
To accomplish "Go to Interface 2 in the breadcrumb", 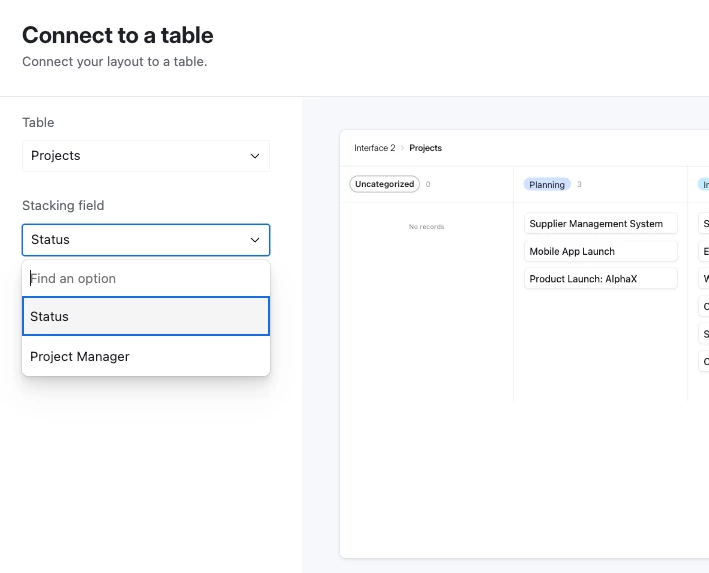I will pyautogui.click(x=374, y=148).
